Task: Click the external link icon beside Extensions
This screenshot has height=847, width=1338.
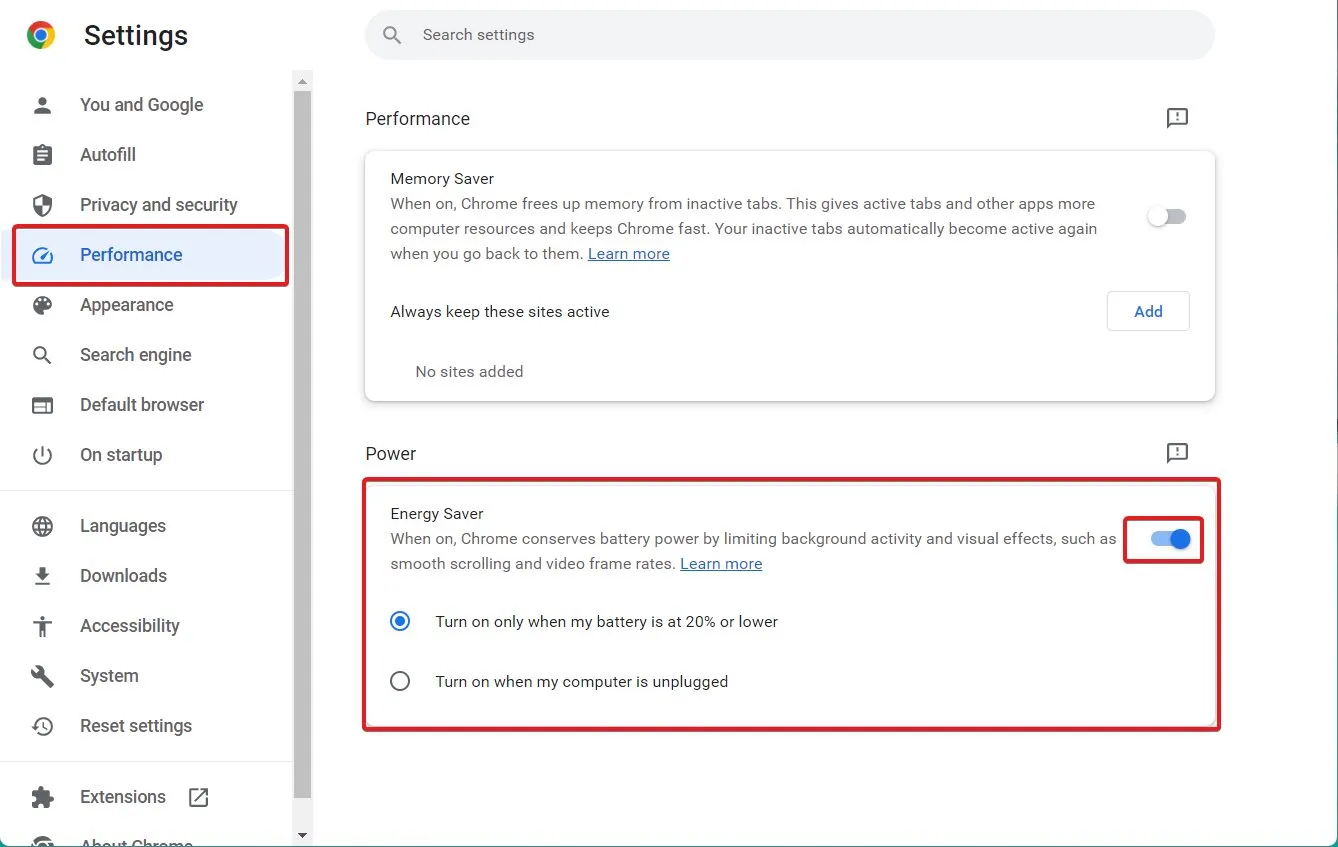Action: [198, 797]
